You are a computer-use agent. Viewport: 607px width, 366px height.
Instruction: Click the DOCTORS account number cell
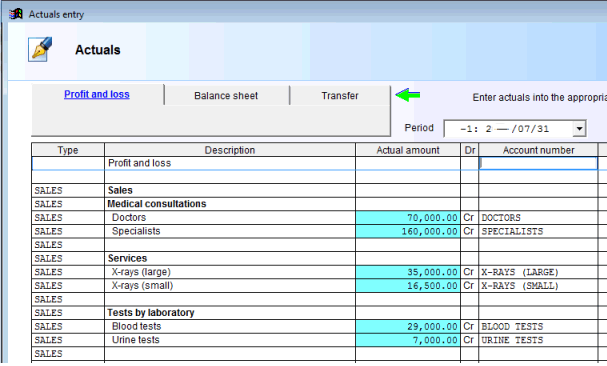[538, 218]
